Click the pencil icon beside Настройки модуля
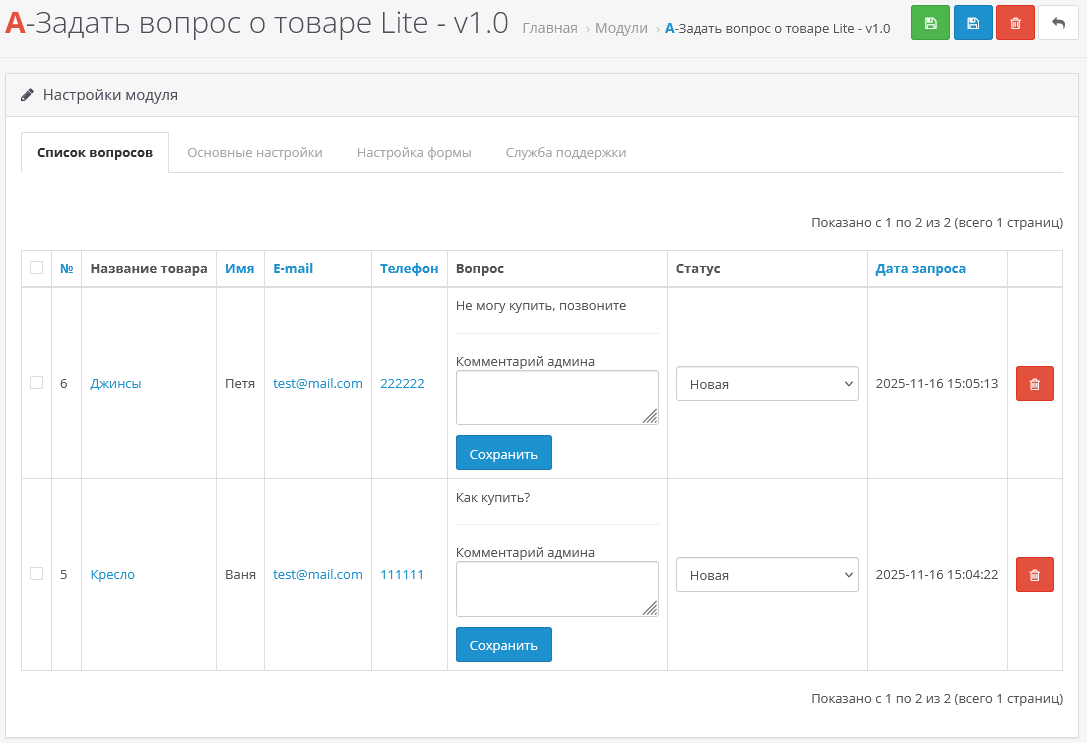The image size is (1087, 743). [x=28, y=95]
